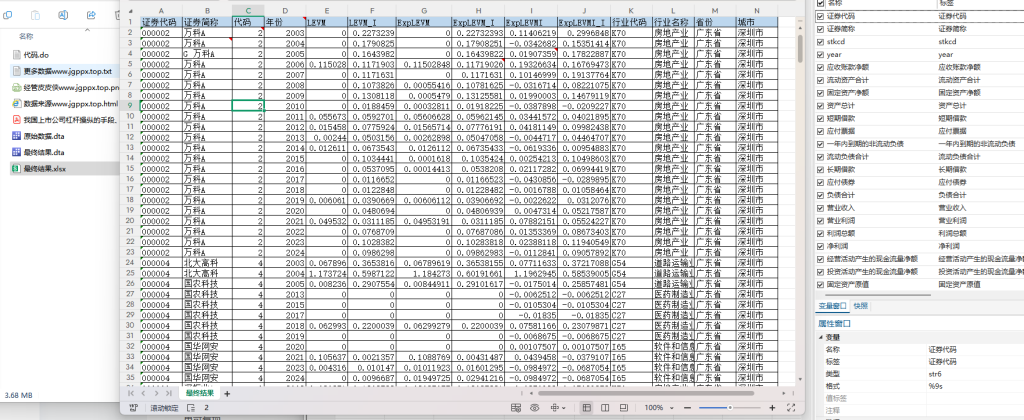1024x420 pixels.
Task: Switch to page break preview icon
Action: click(x=624, y=408)
